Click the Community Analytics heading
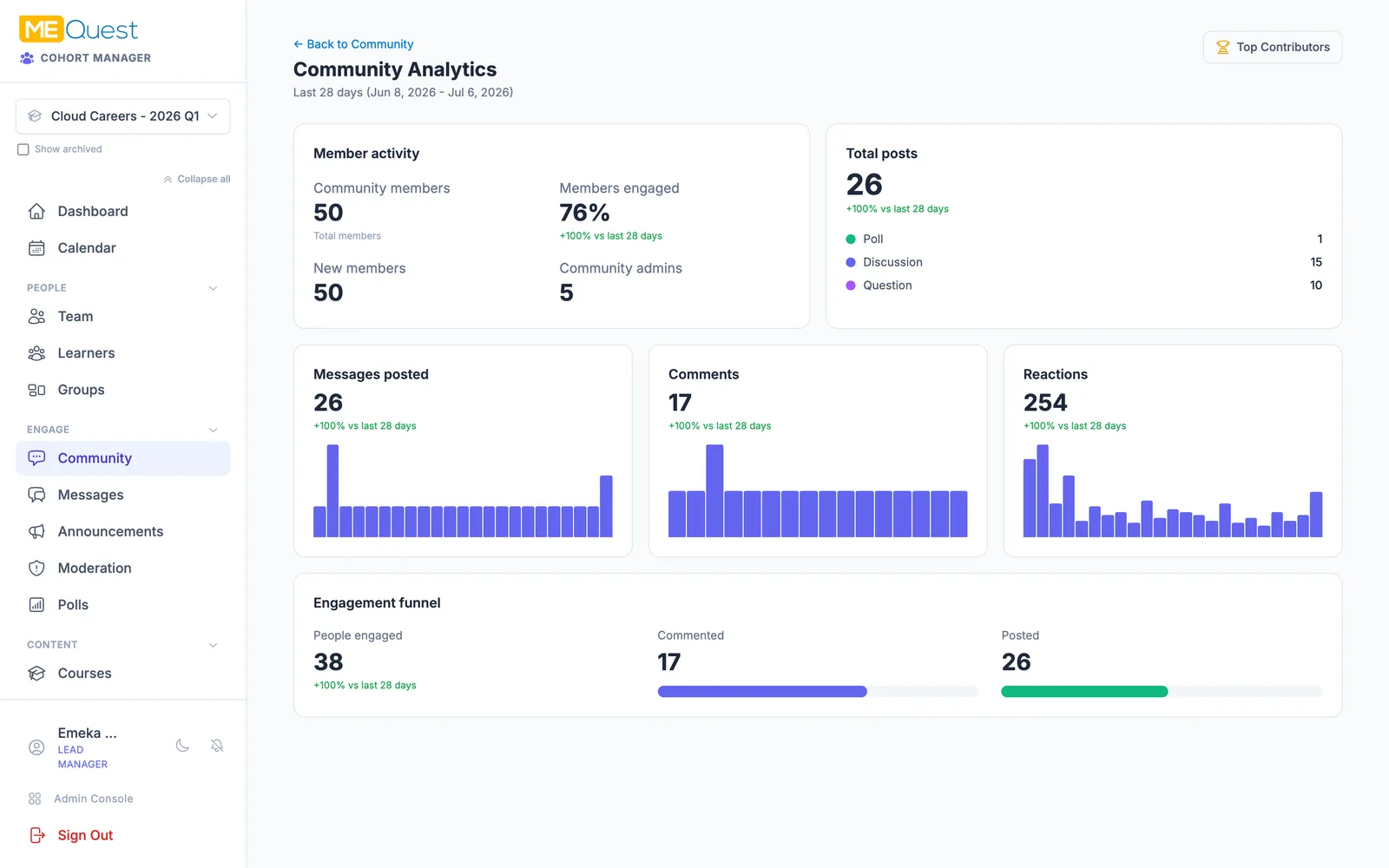Image resolution: width=1389 pixels, height=868 pixels. click(395, 69)
